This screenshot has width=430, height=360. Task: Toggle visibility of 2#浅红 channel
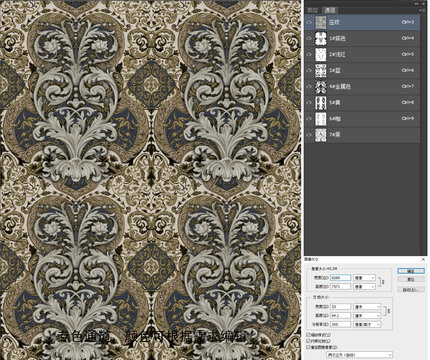point(309,54)
